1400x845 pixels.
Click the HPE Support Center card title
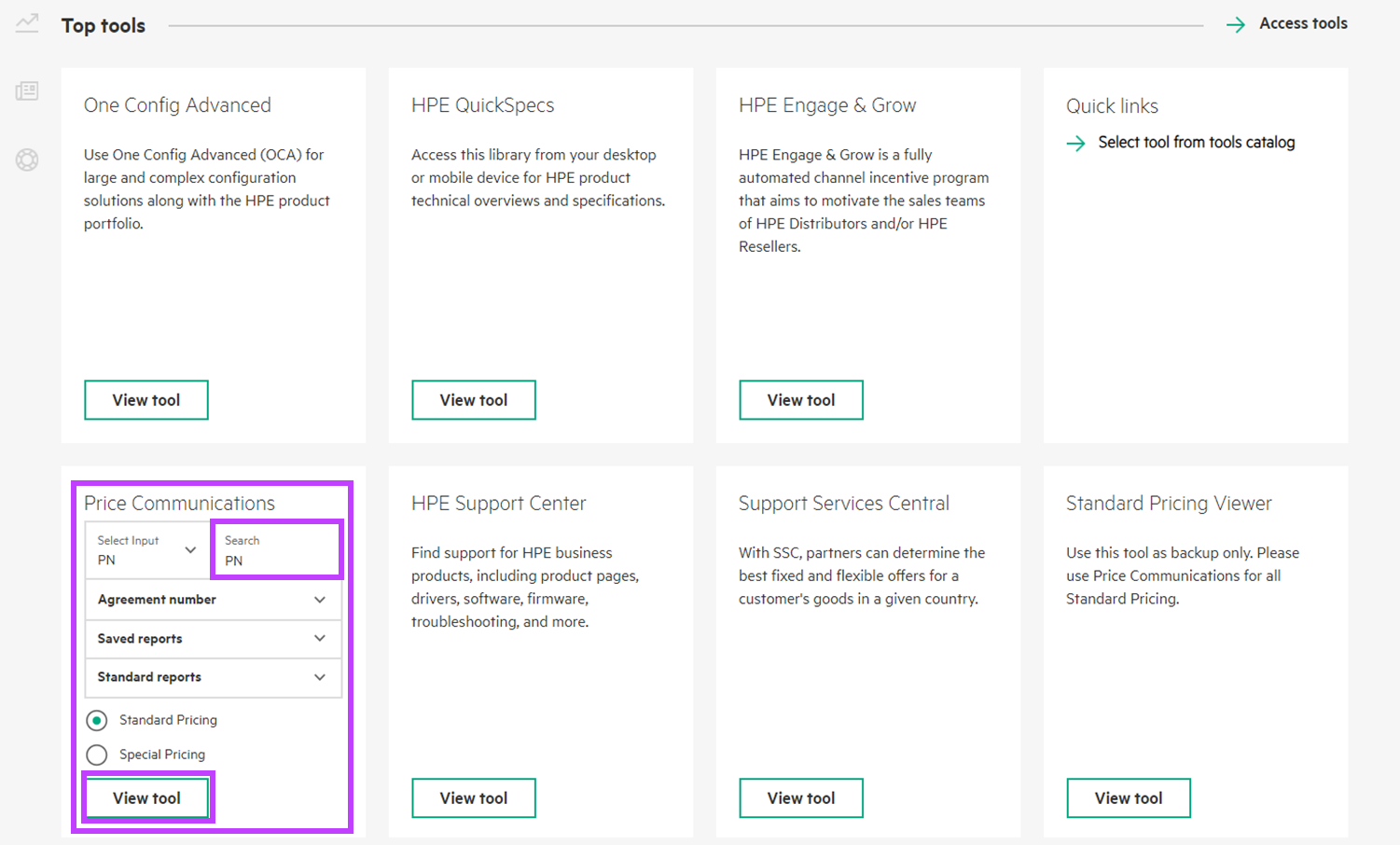(499, 504)
